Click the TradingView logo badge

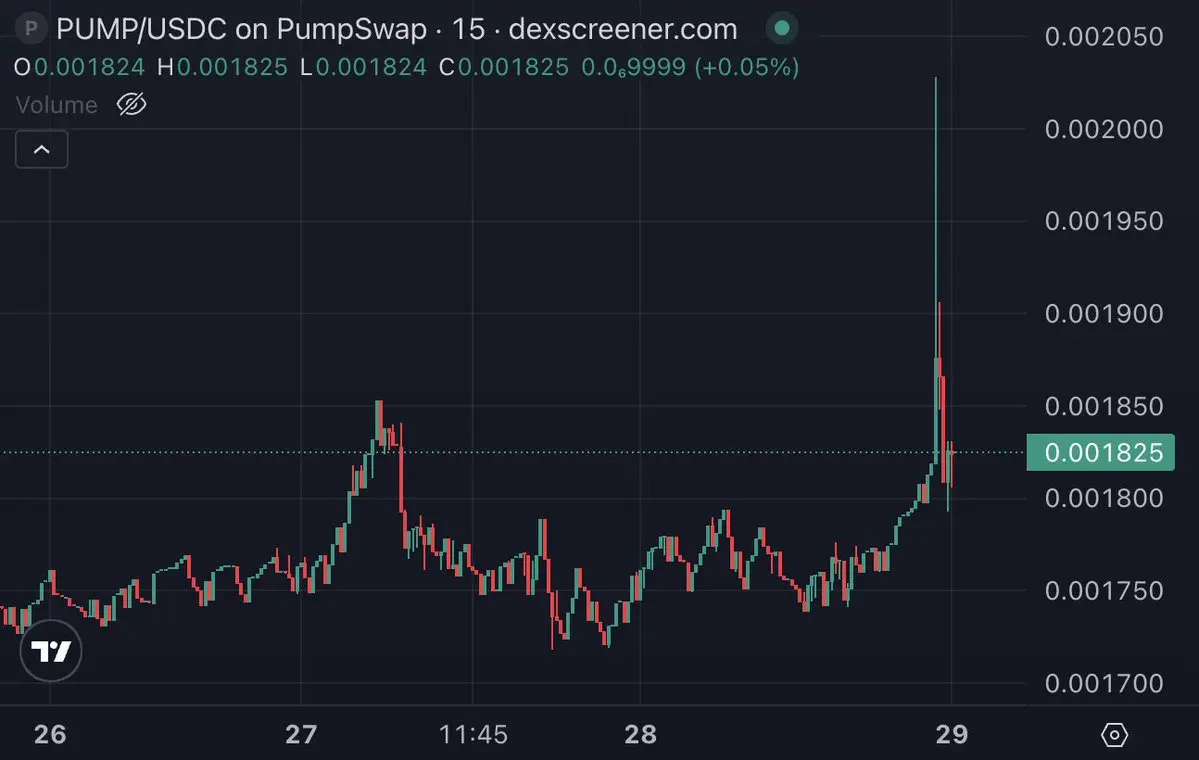[50, 651]
